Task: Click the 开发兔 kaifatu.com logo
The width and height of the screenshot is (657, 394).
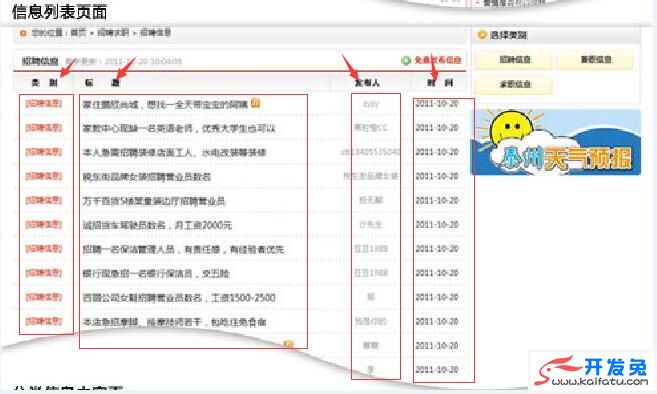Action: point(593,371)
